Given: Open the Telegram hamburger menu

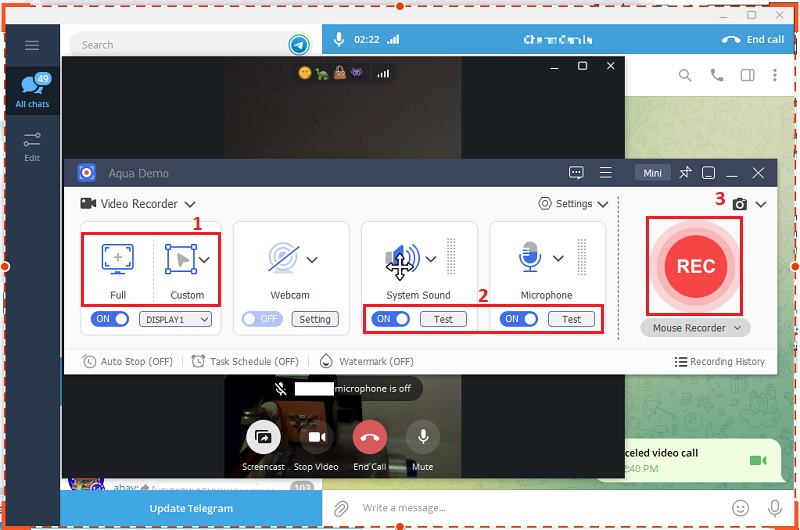Looking at the screenshot, I should coord(32,45).
